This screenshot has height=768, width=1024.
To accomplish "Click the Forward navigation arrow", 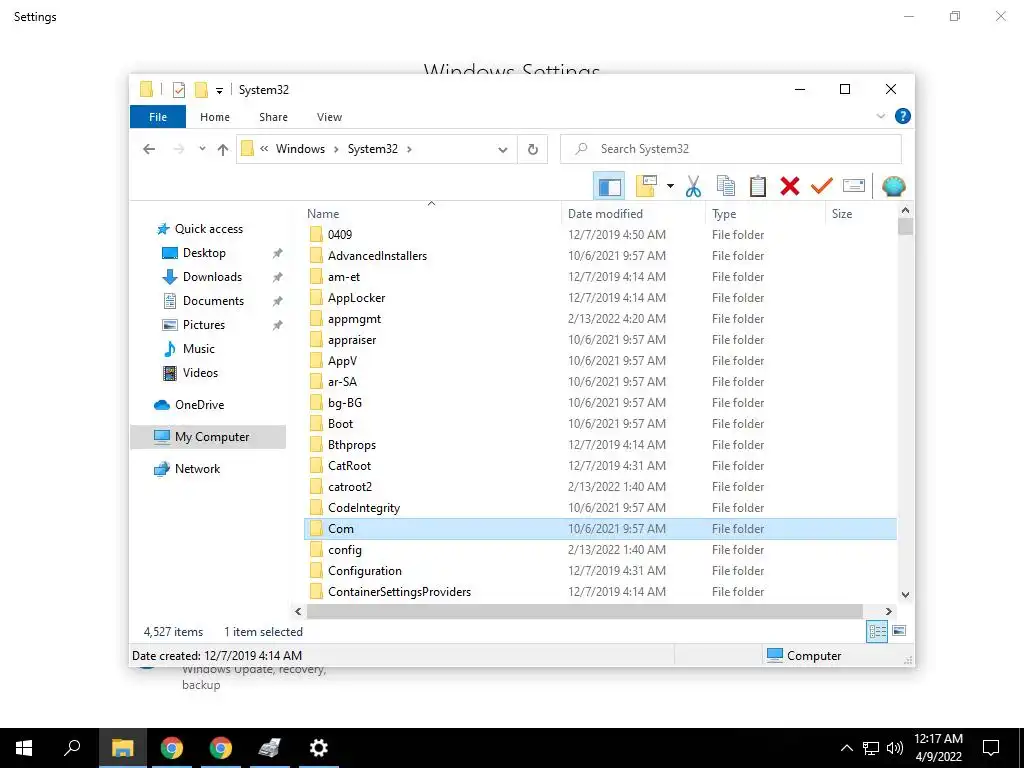I will [x=179, y=150].
